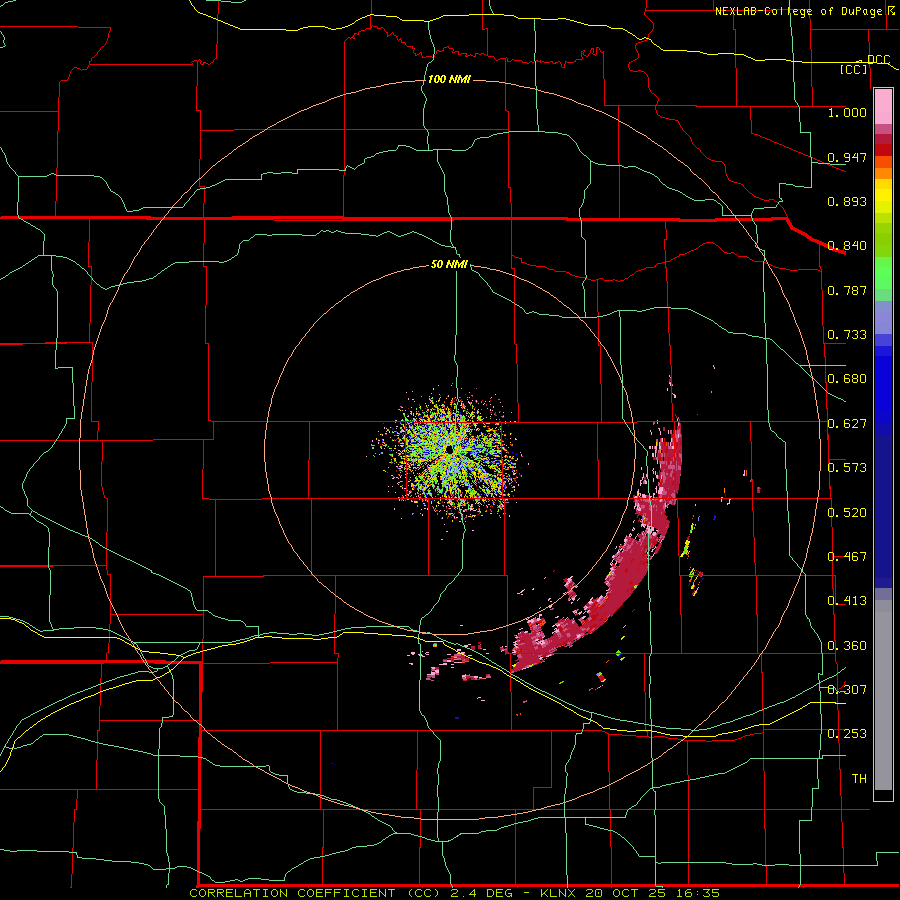The height and width of the screenshot is (900, 900).
Task: Click the 16:35 time stamp in the caption
Action: click(697, 893)
